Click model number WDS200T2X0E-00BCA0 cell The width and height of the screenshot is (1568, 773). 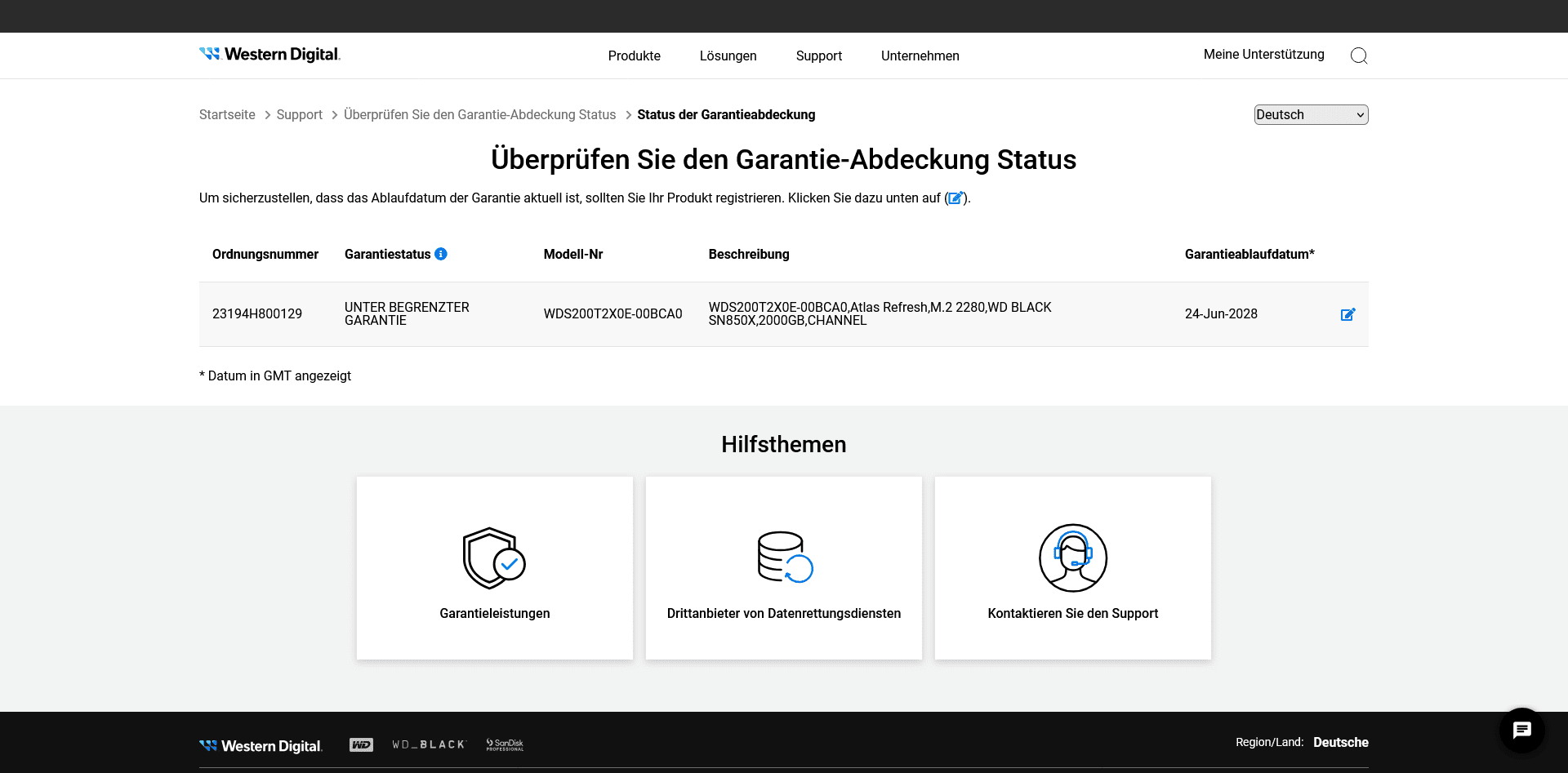point(612,314)
